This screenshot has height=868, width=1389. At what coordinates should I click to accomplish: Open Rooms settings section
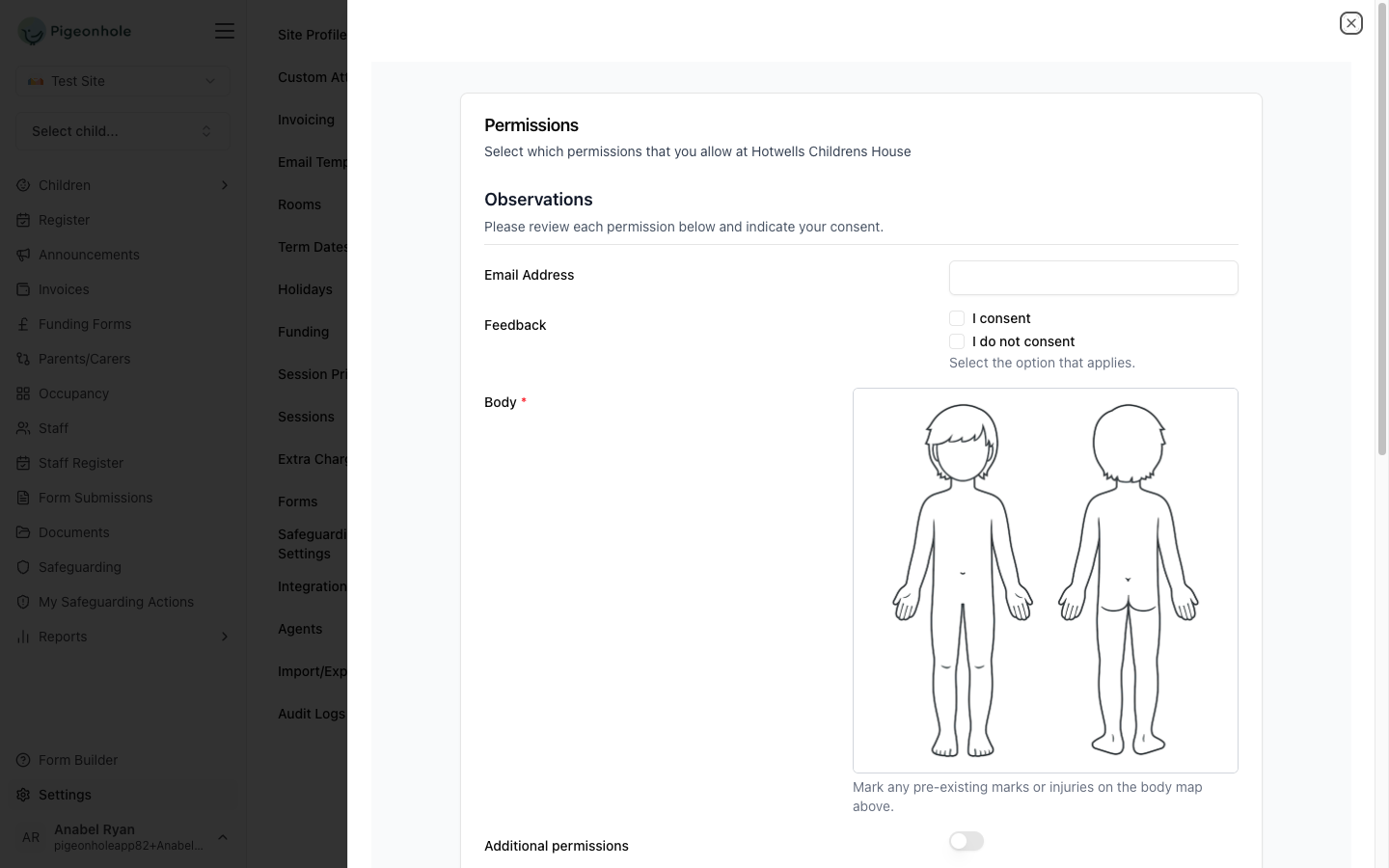pos(299,204)
